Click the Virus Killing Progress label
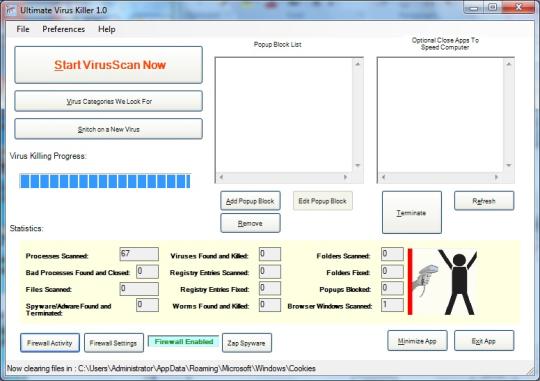 48,156
